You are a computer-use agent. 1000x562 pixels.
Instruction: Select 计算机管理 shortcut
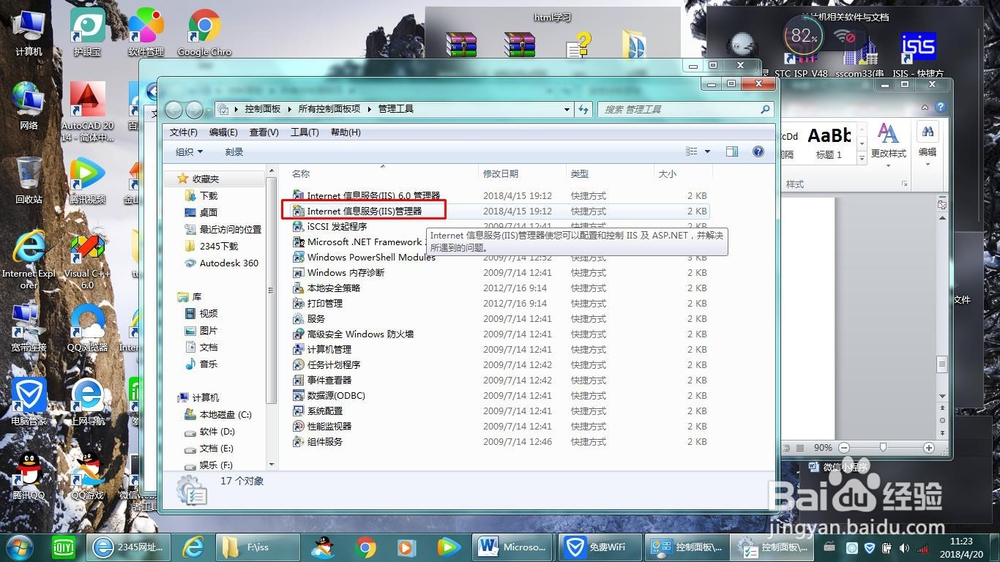click(322, 349)
